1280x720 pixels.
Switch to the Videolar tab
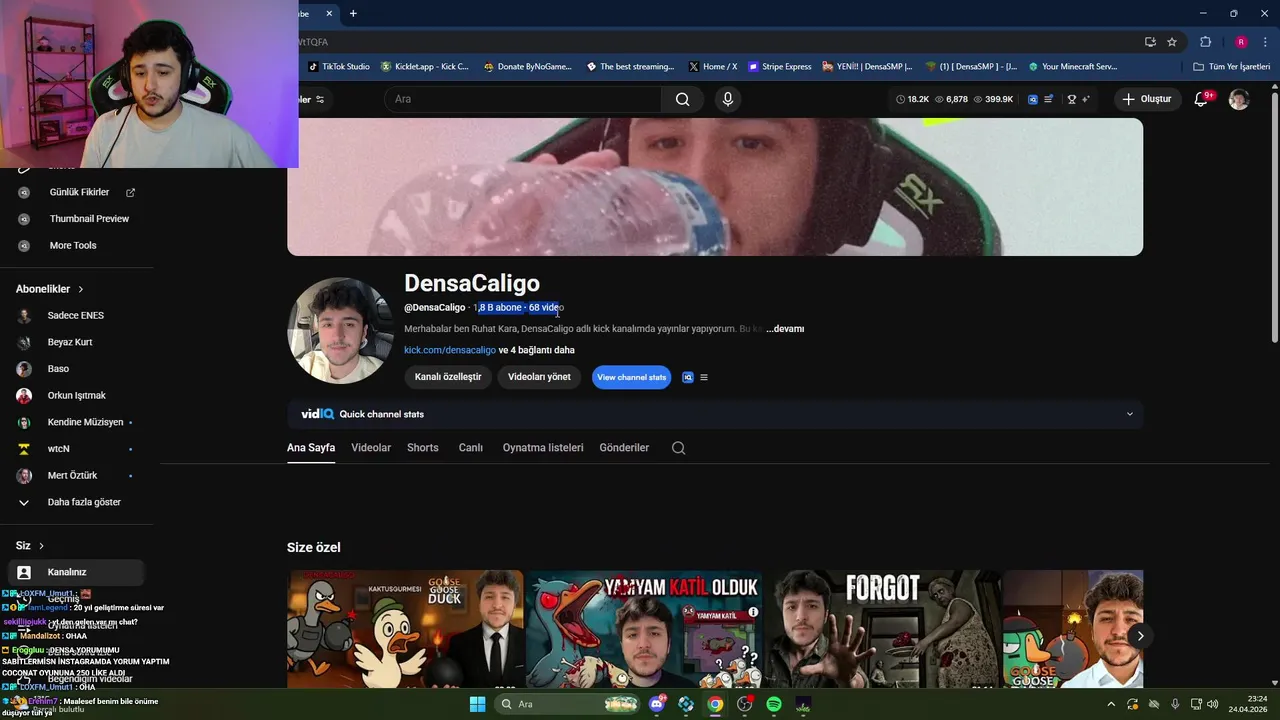coord(371,448)
